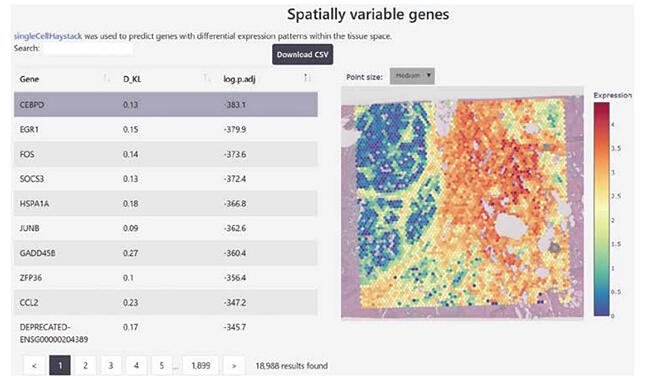This screenshot has width=645, height=380.
Task: Go to page 2 of results
Action: coord(85,365)
